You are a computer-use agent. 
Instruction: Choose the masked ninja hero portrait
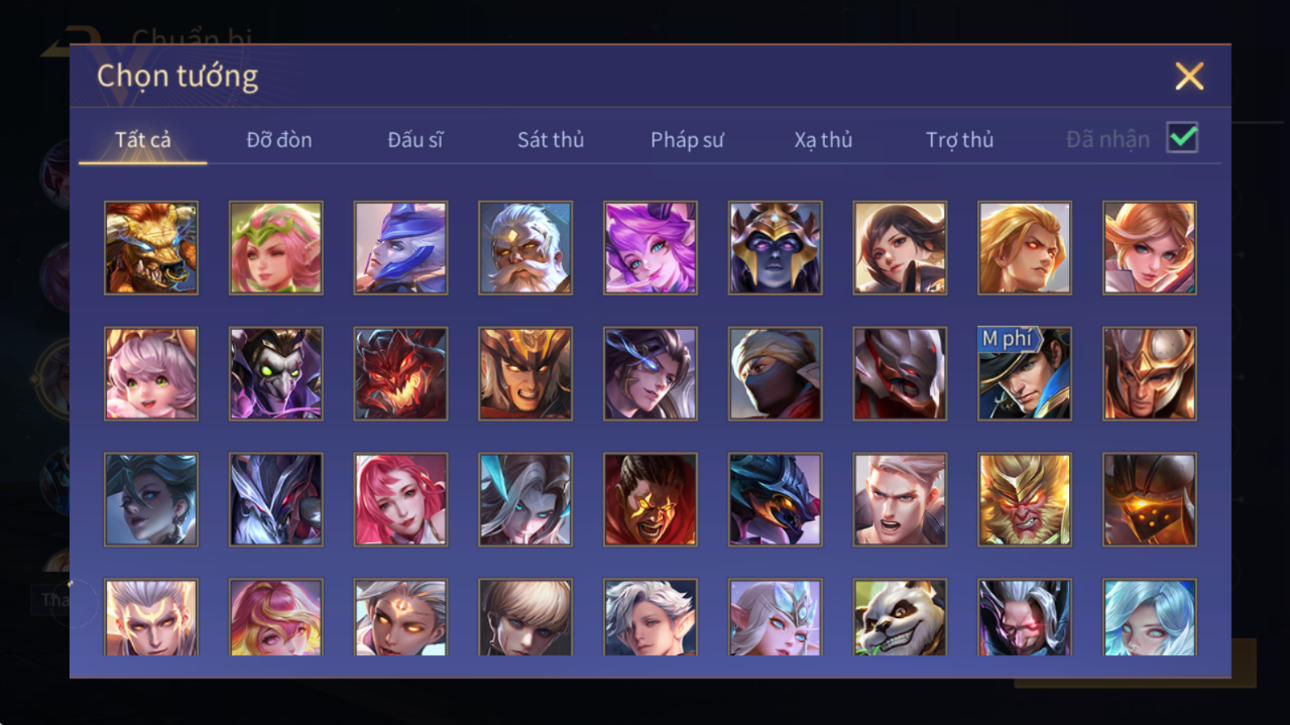[775, 374]
